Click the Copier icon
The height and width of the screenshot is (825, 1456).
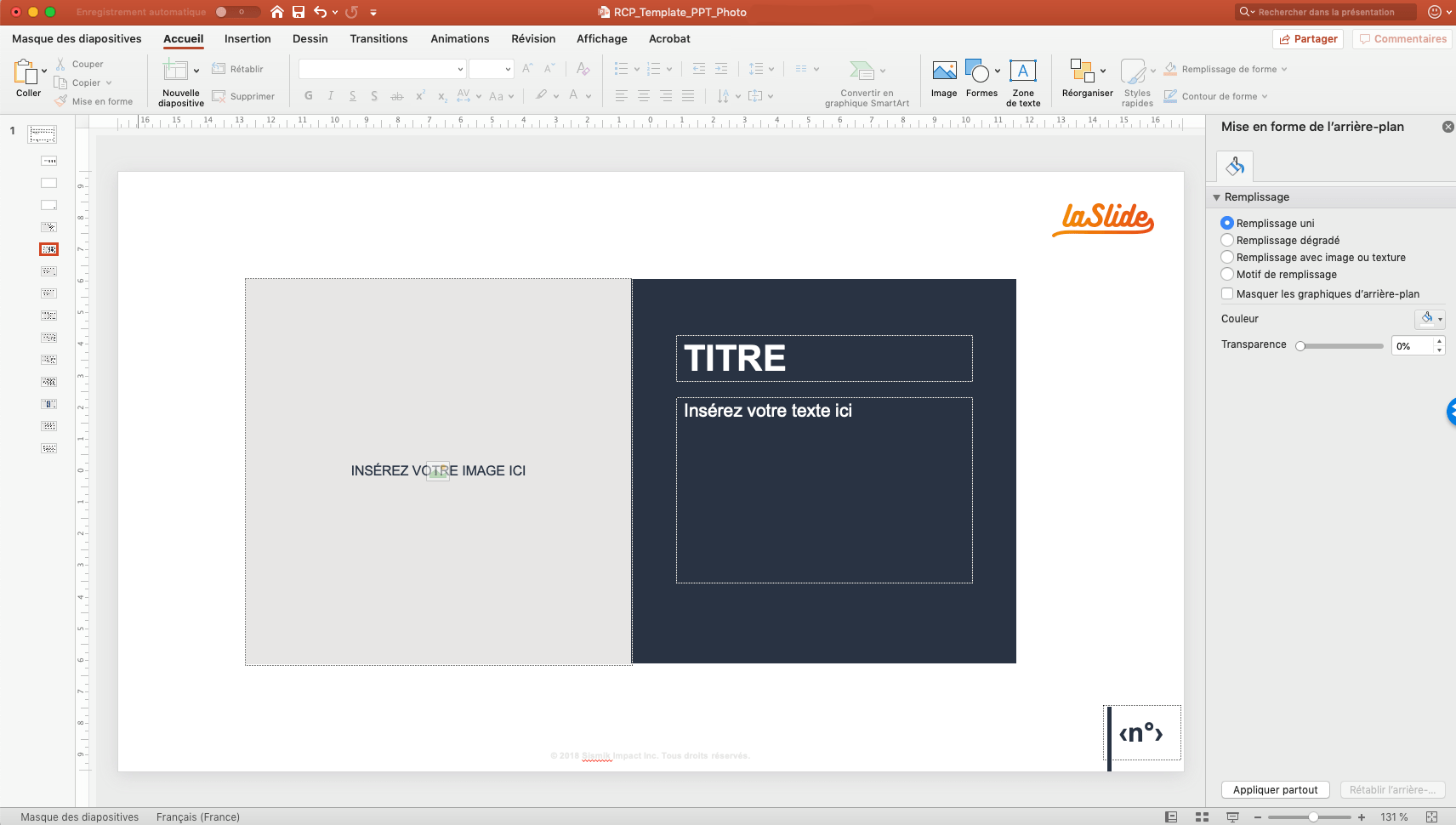[60, 82]
